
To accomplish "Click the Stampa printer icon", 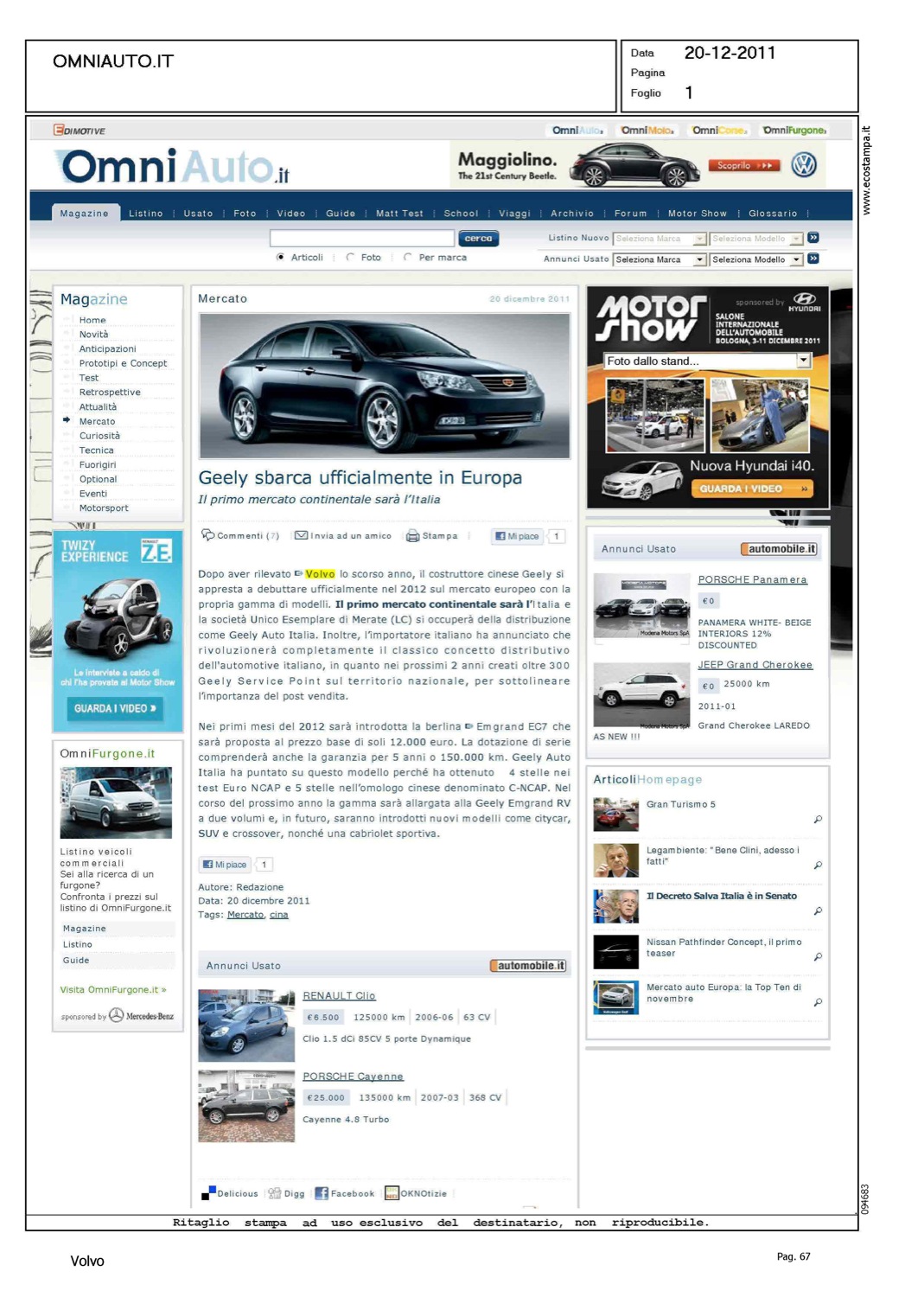I will pyautogui.click(x=413, y=536).
